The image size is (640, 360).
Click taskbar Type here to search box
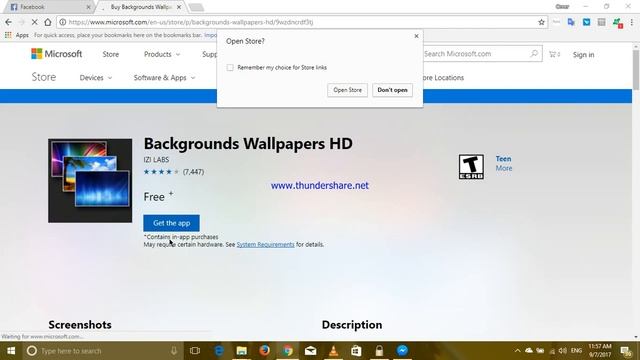click(102, 351)
